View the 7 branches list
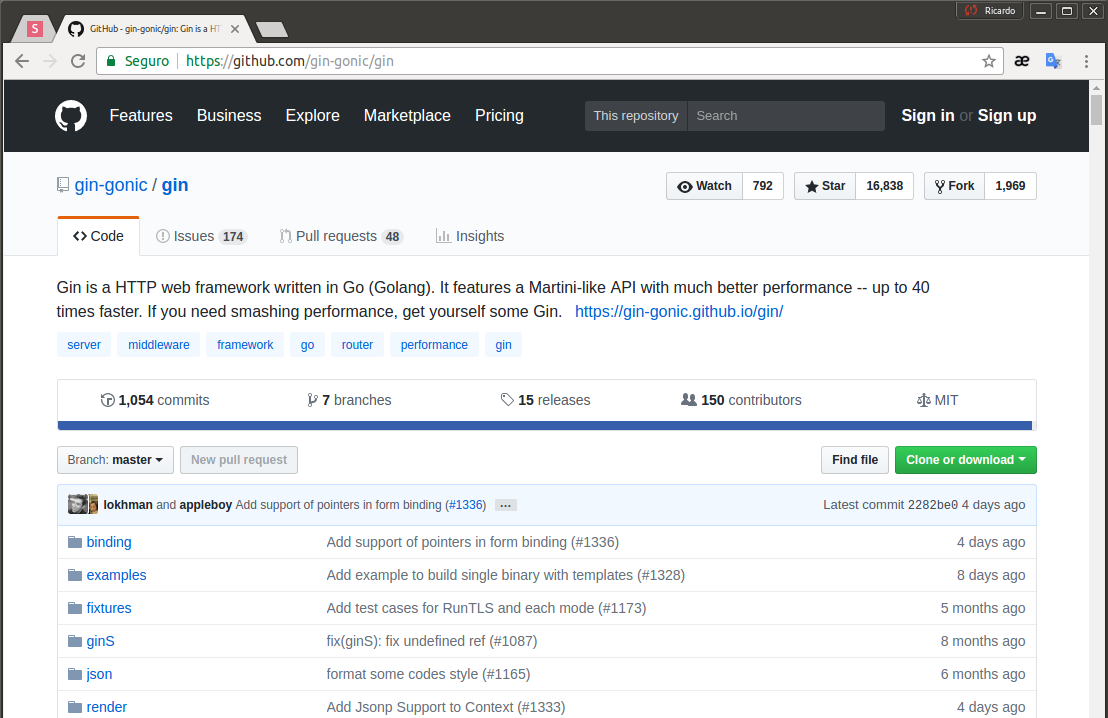 point(348,400)
